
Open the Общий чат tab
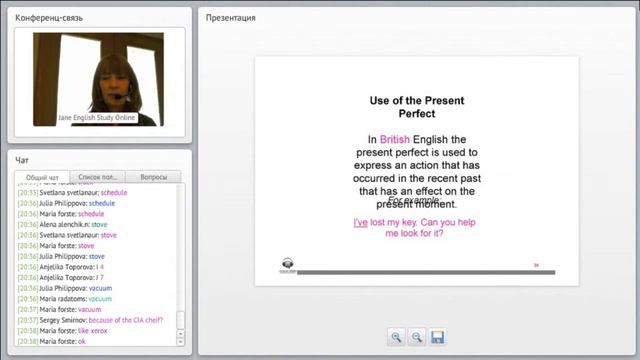tap(42, 177)
